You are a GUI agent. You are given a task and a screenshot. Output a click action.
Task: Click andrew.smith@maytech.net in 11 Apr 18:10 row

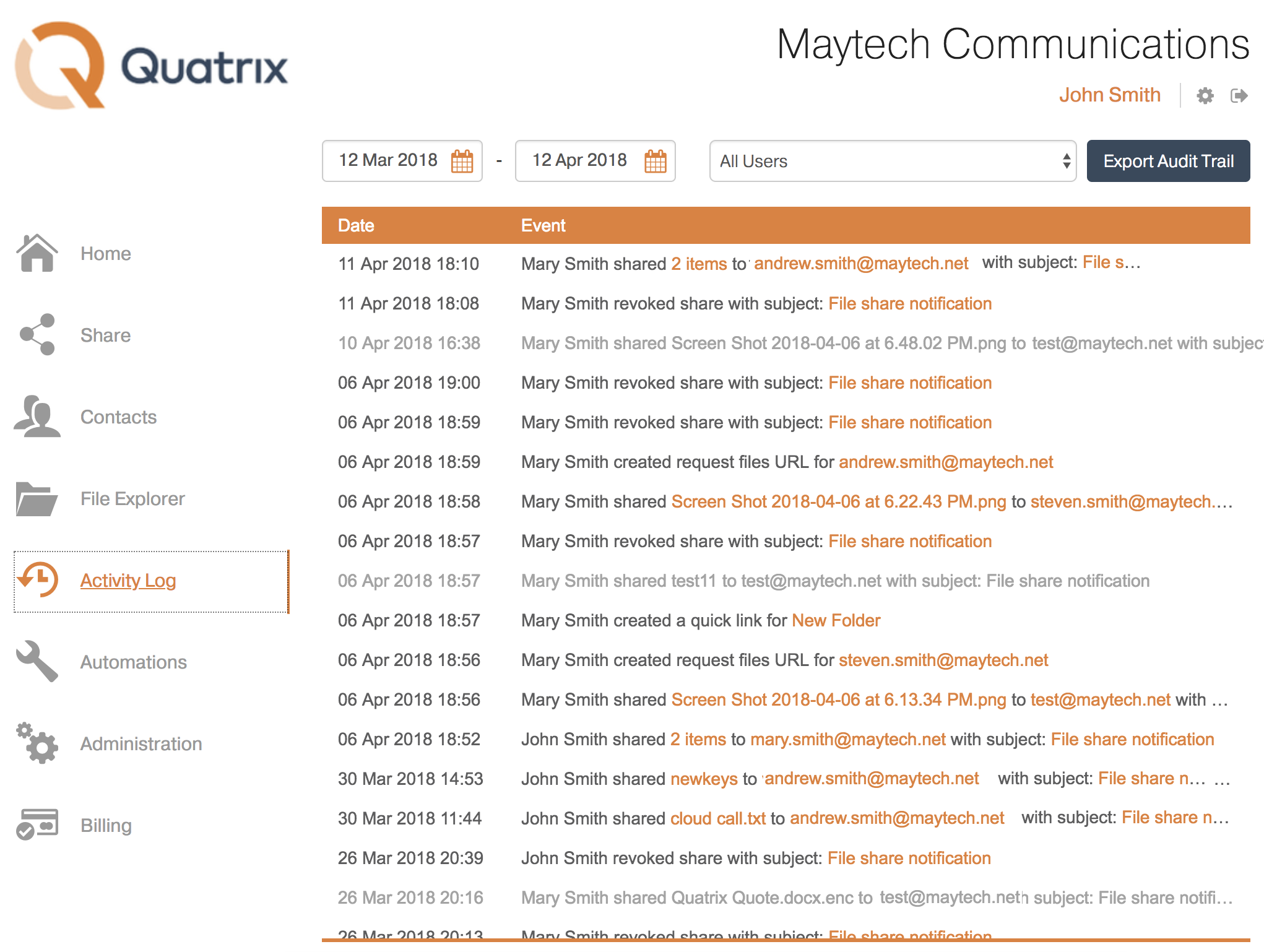[861, 264]
